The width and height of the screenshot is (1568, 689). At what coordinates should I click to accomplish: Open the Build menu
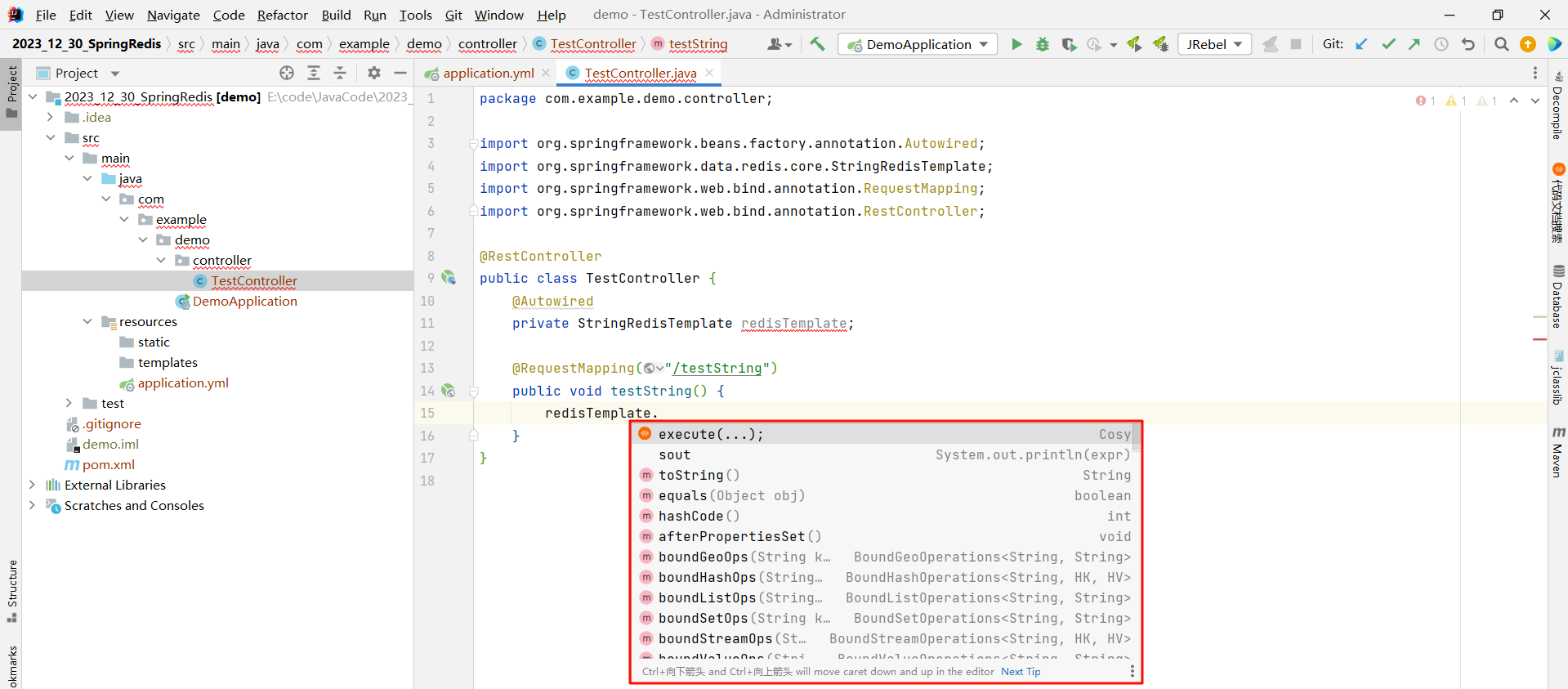(336, 15)
